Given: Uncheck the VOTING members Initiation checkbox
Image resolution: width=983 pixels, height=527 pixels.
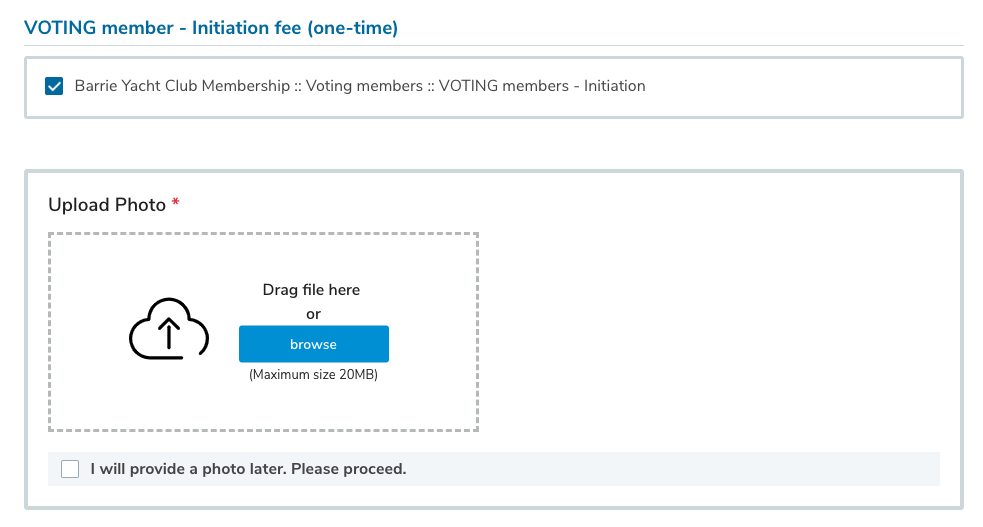Looking at the screenshot, I should [55, 86].
